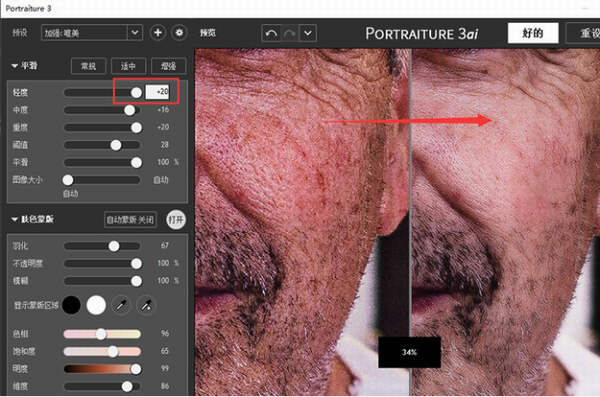This screenshot has height=397, width=600.
Task: Open the history dropdown next to redo
Action: 308,33
